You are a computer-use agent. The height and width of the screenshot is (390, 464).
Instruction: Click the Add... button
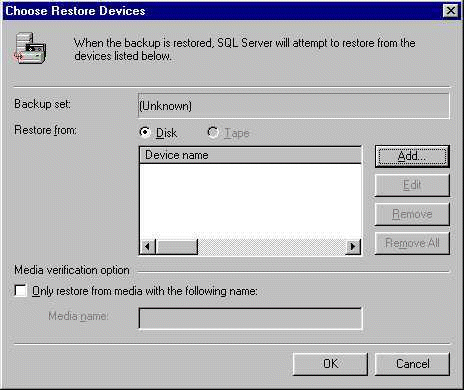click(412, 156)
